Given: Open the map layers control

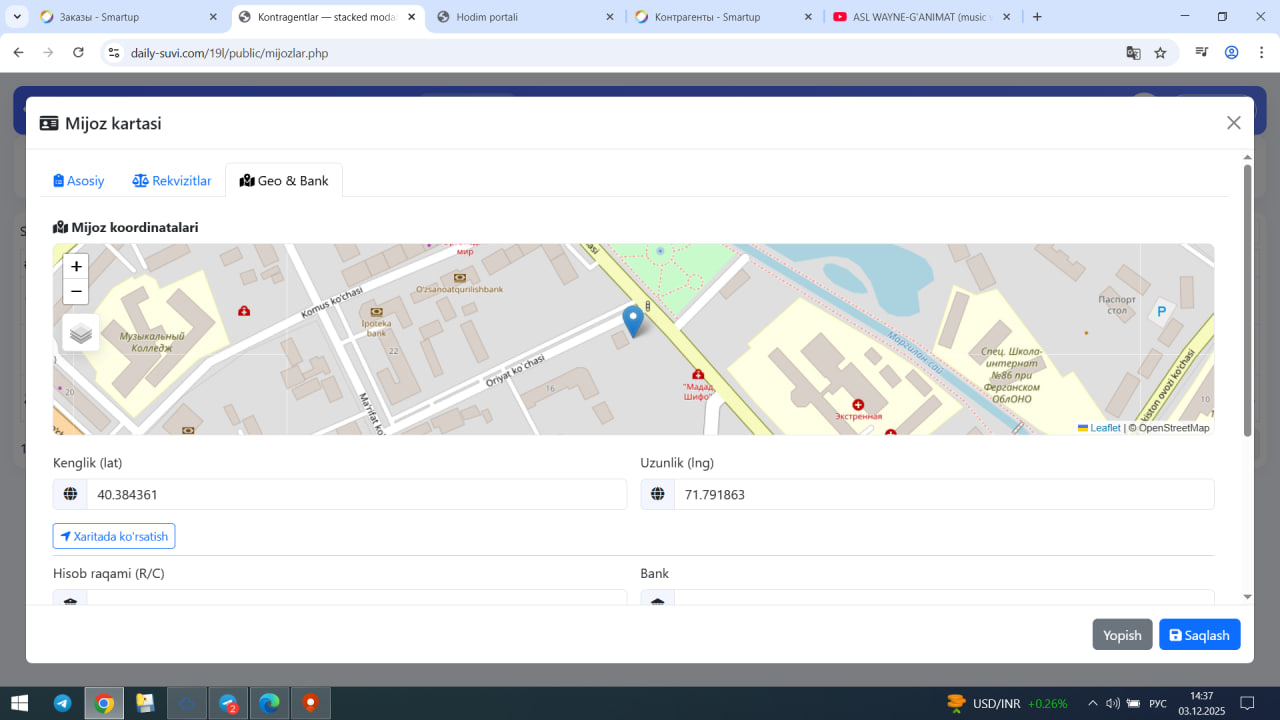Looking at the screenshot, I should (x=81, y=333).
